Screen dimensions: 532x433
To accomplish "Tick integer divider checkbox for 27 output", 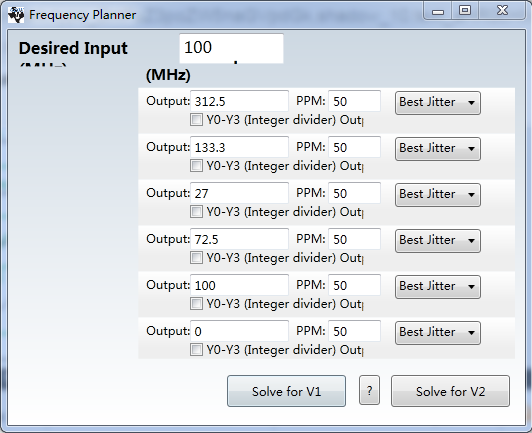I will (196, 212).
